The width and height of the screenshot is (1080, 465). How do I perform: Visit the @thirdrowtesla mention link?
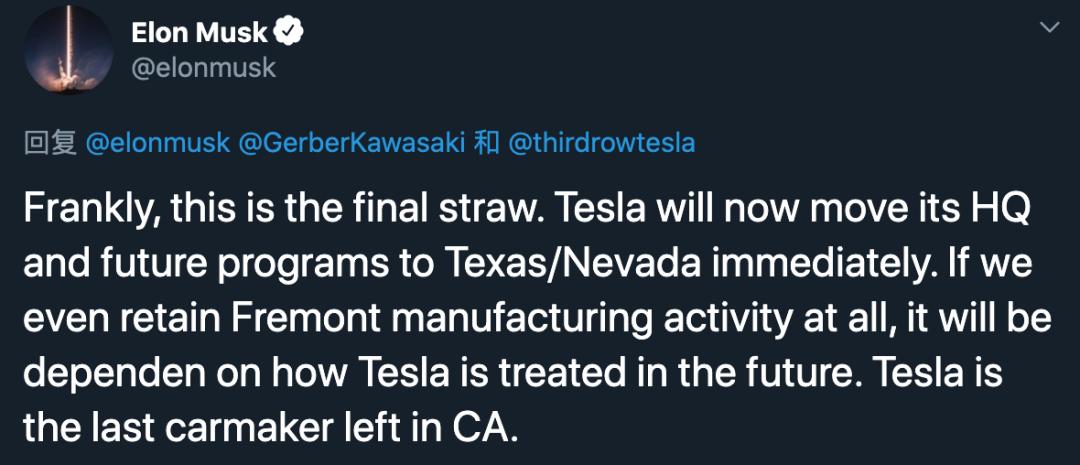pyautogui.click(x=601, y=143)
